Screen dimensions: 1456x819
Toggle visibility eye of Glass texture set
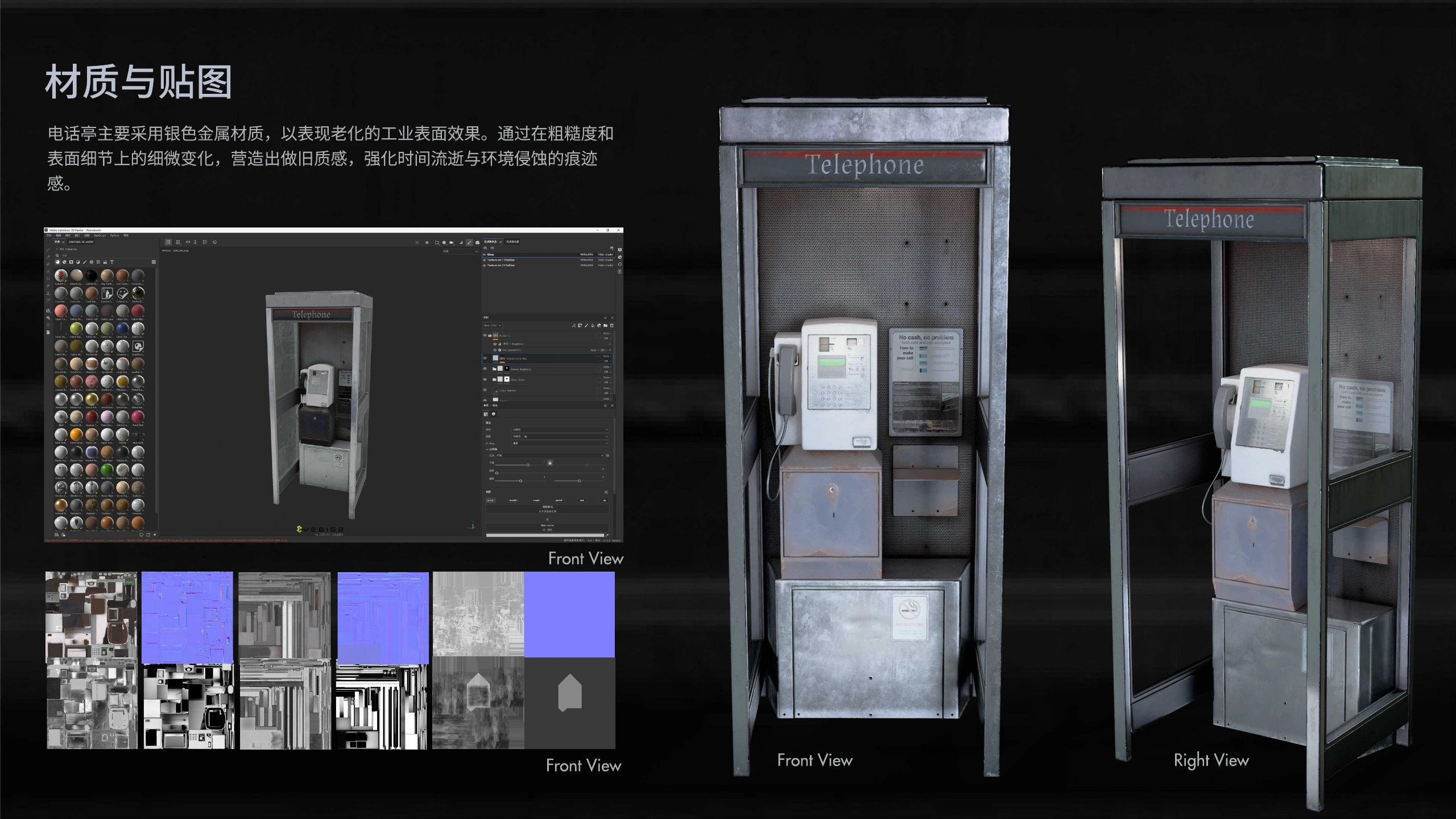484,254
